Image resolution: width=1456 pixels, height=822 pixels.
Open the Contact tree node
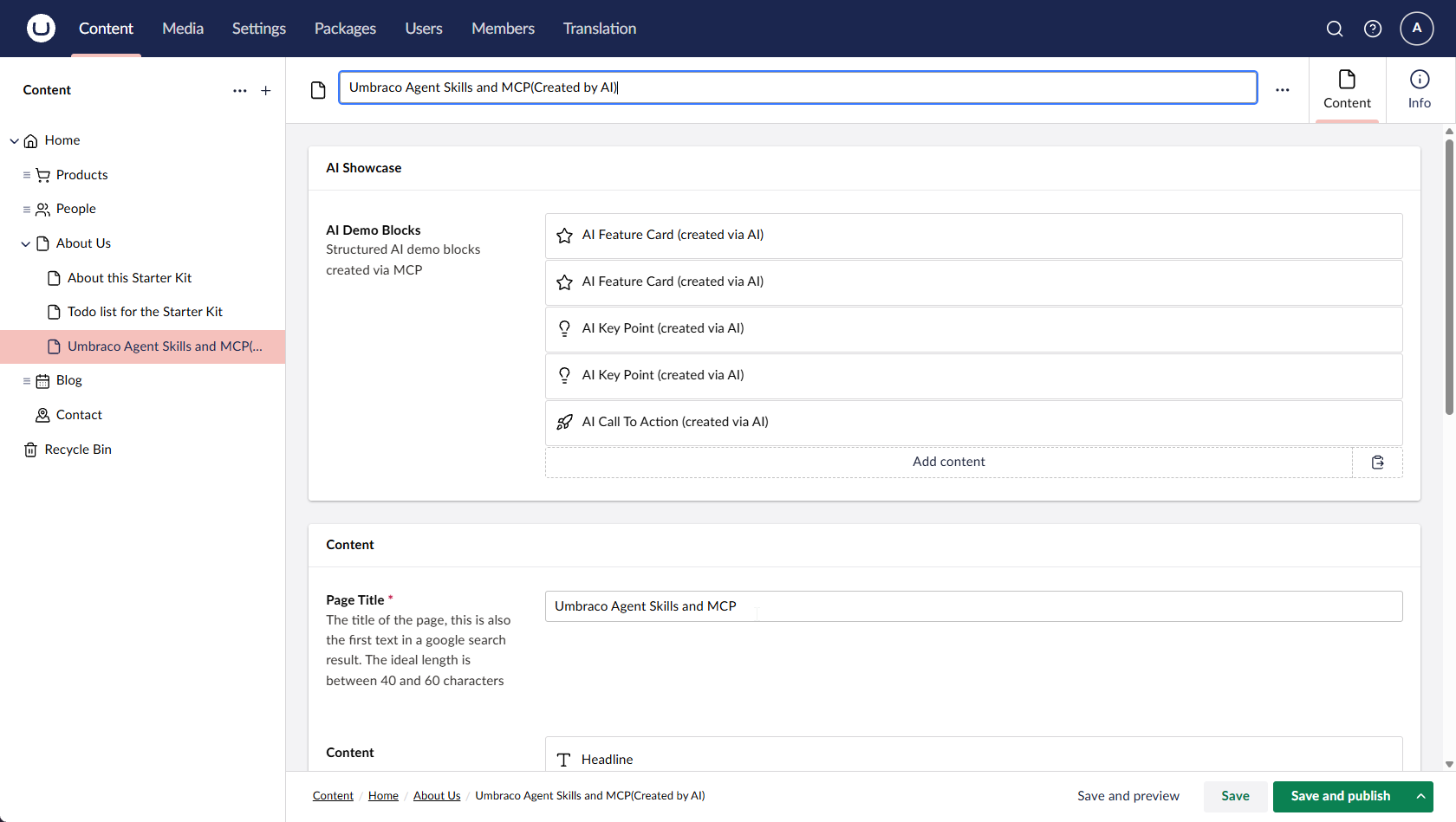coord(79,415)
